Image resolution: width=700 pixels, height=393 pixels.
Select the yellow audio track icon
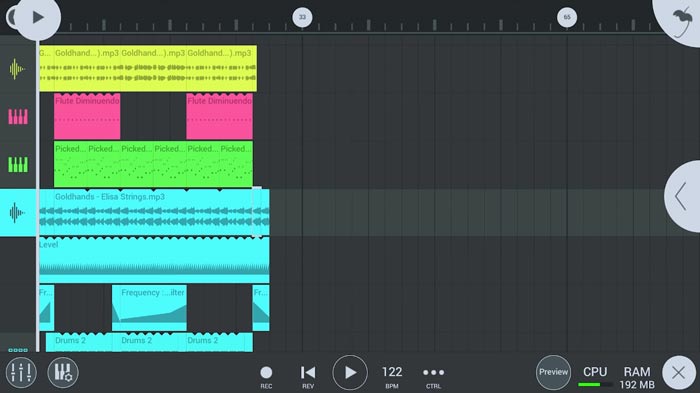pos(17,69)
